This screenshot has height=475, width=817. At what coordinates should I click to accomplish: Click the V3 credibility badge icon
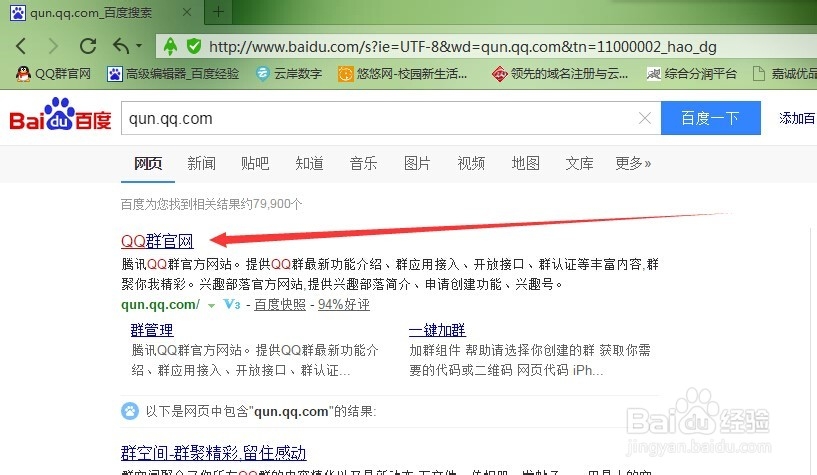pyautogui.click(x=231, y=305)
